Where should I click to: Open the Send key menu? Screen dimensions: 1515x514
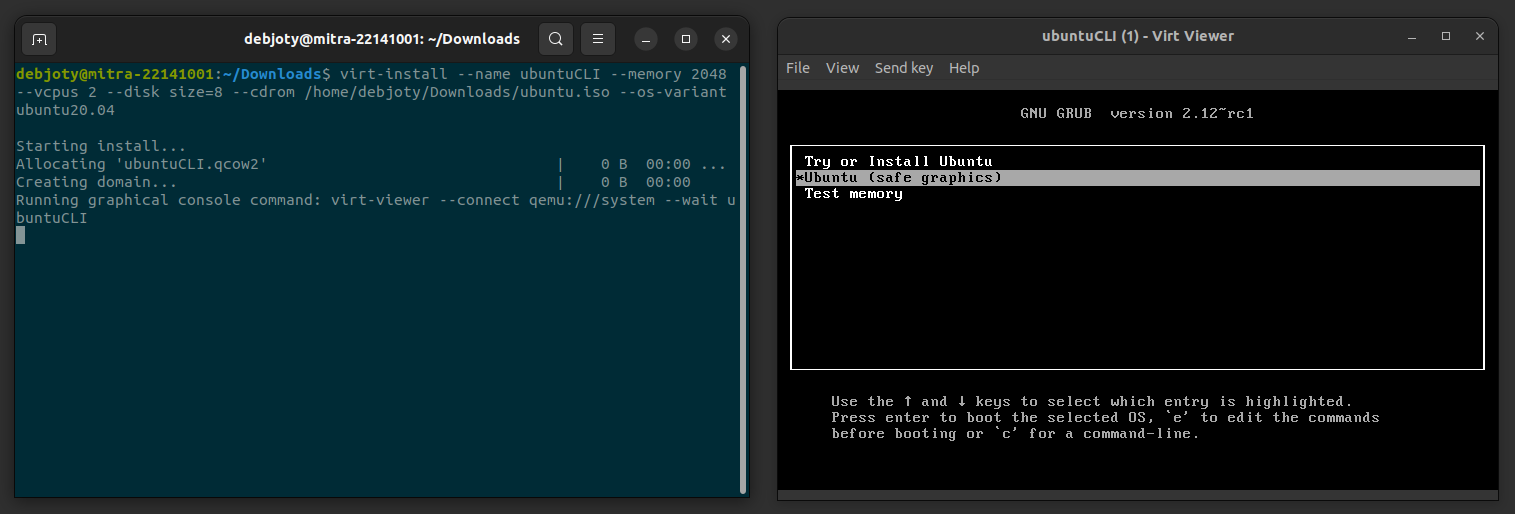coord(904,68)
